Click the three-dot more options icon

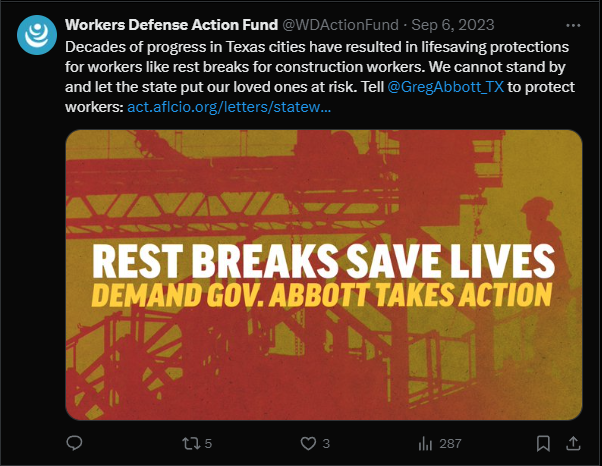(573, 25)
